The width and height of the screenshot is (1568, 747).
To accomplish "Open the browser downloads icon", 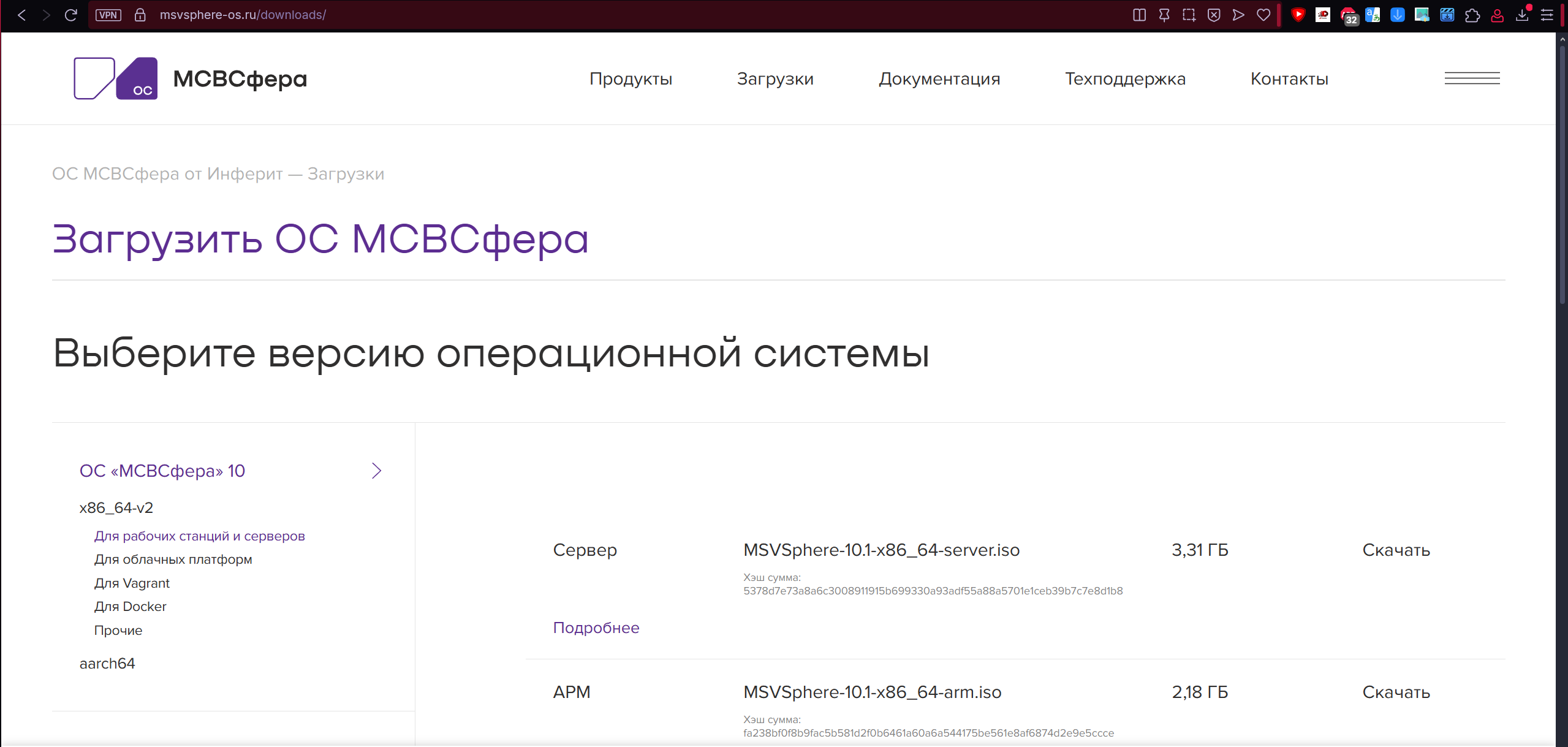I will [1522, 15].
